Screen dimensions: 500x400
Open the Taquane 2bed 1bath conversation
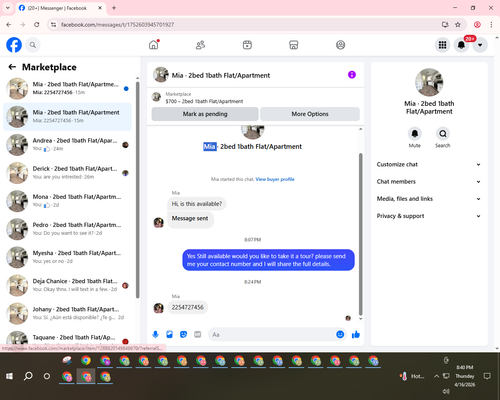tap(68, 338)
